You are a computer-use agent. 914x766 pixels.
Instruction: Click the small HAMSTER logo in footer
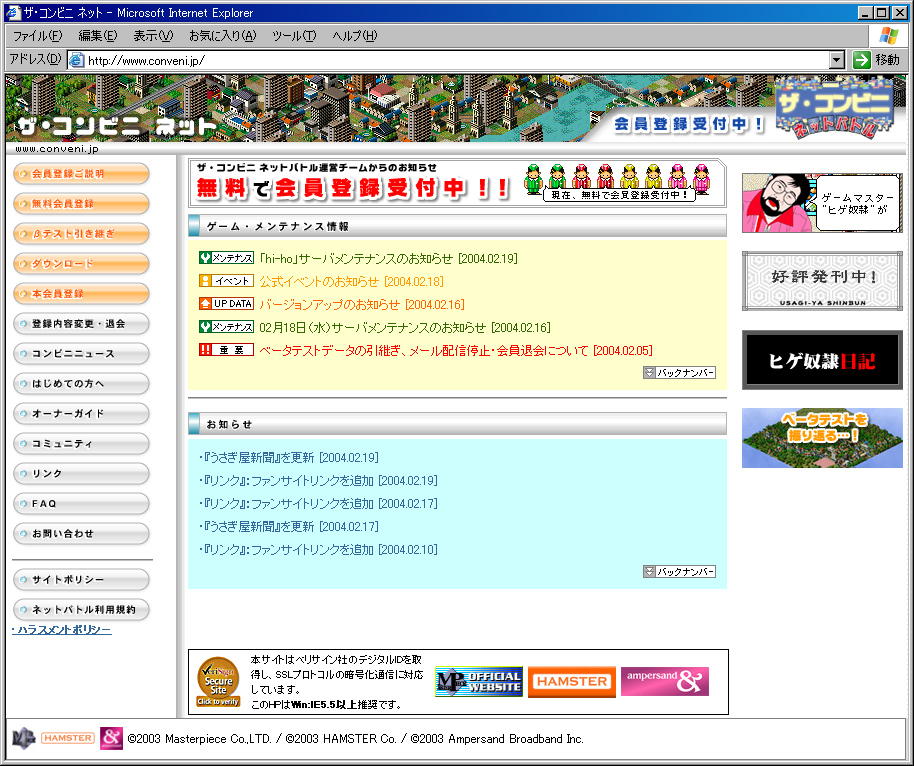[68, 739]
